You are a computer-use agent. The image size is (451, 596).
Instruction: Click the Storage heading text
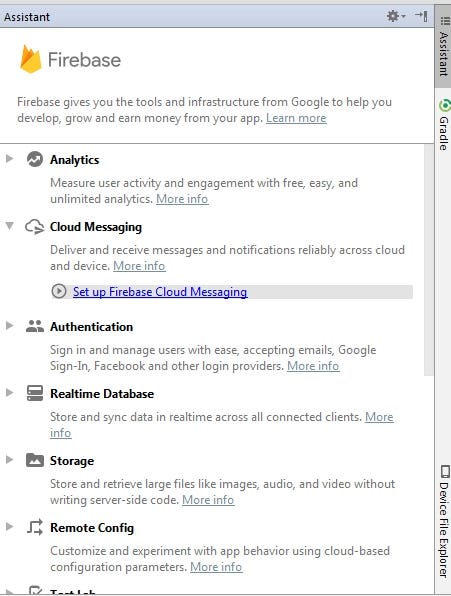[72, 461]
